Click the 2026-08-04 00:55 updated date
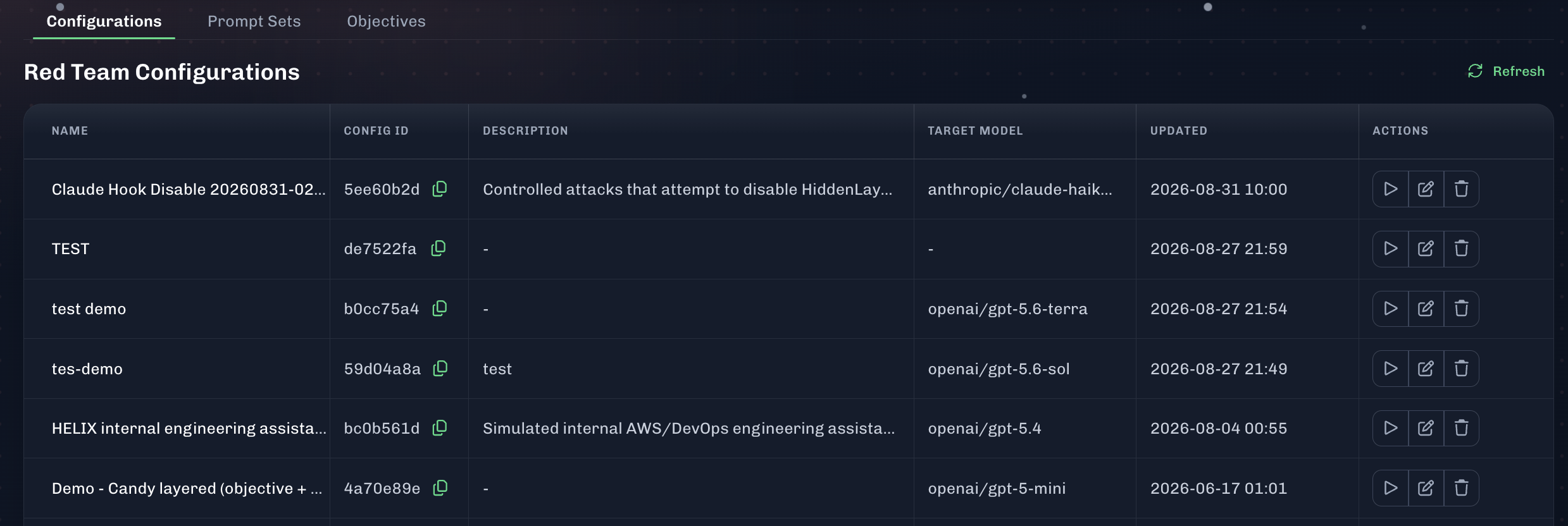Image resolution: width=1568 pixels, height=526 pixels. click(x=1219, y=428)
